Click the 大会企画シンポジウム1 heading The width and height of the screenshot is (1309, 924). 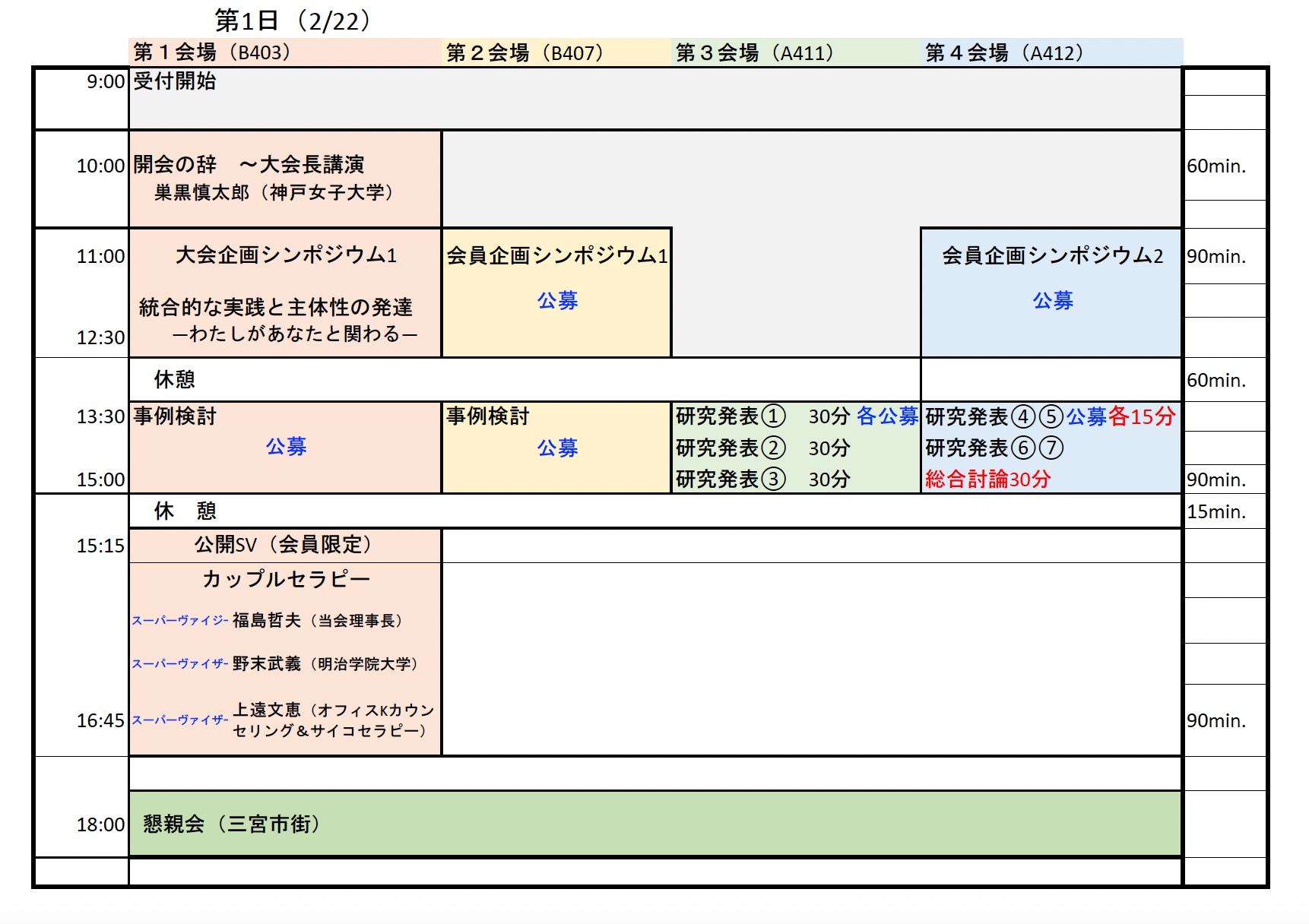tap(286, 255)
